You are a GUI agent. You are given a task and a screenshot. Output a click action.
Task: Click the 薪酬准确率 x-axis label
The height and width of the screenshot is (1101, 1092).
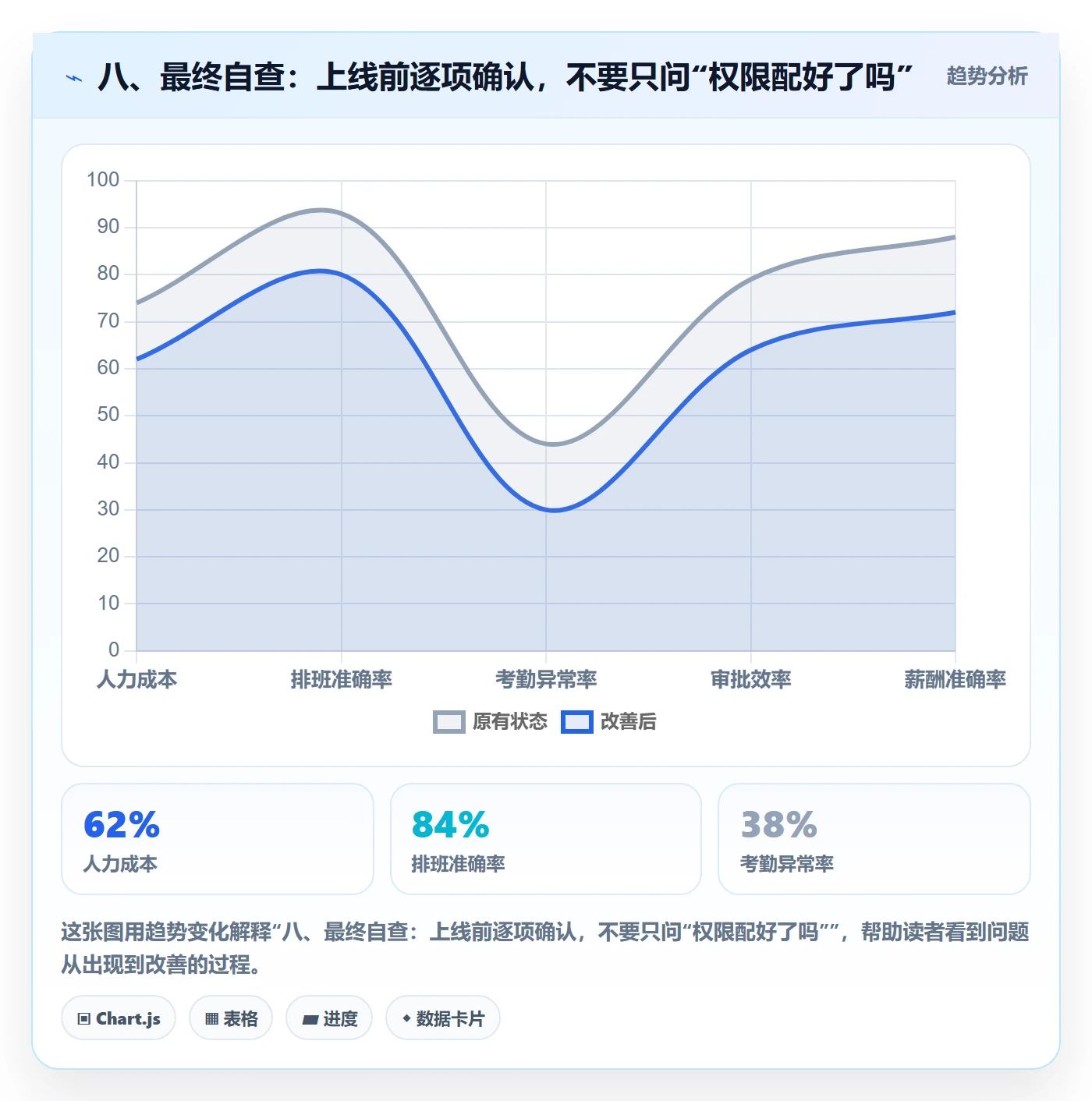point(955,679)
